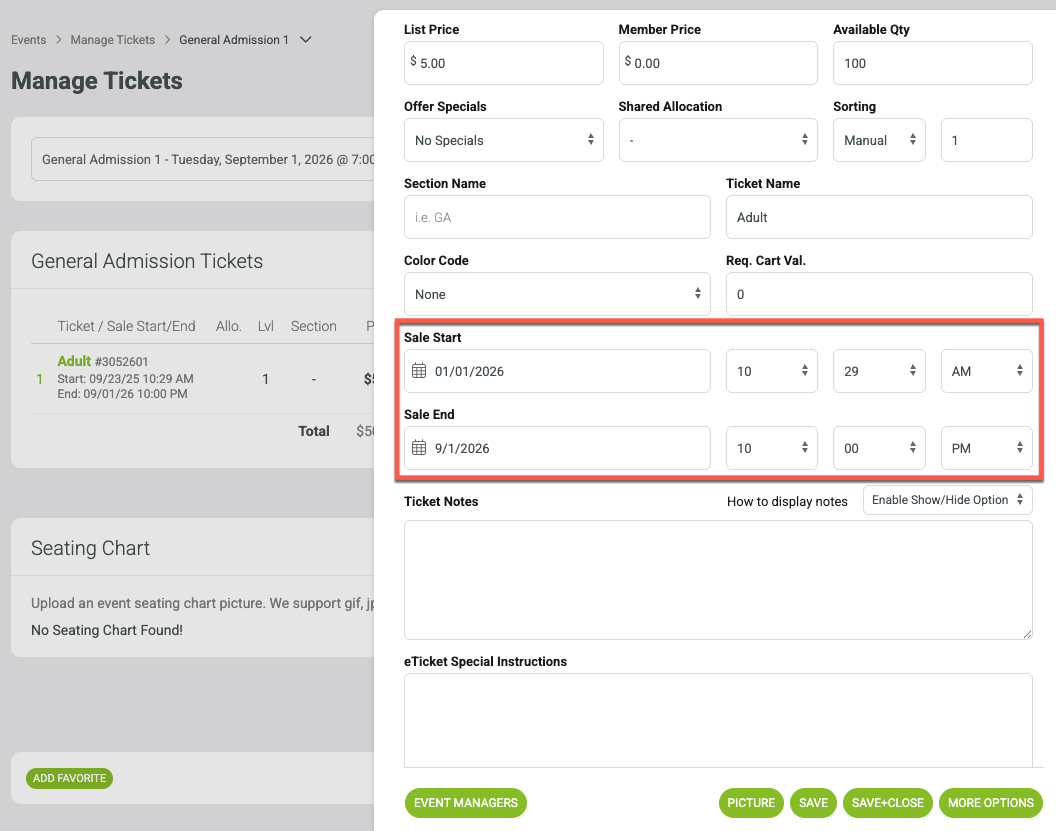Select 'No Seating Chart Found!' text
Screen dimensions: 1056x831
point(107,630)
